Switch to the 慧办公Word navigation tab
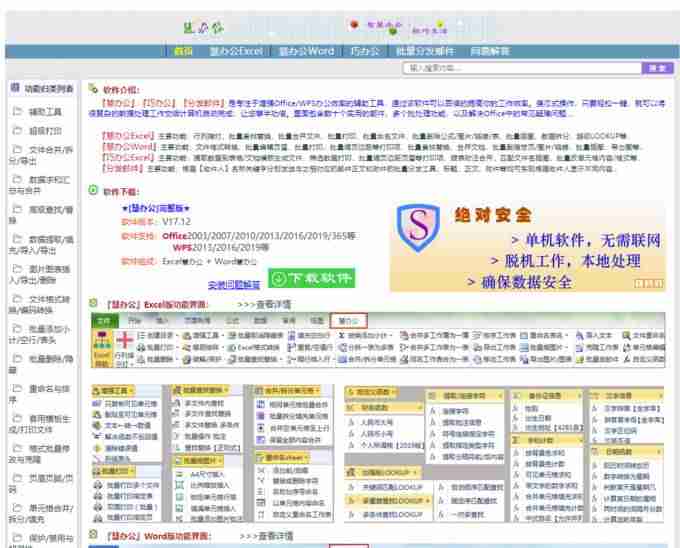 pyautogui.click(x=306, y=51)
